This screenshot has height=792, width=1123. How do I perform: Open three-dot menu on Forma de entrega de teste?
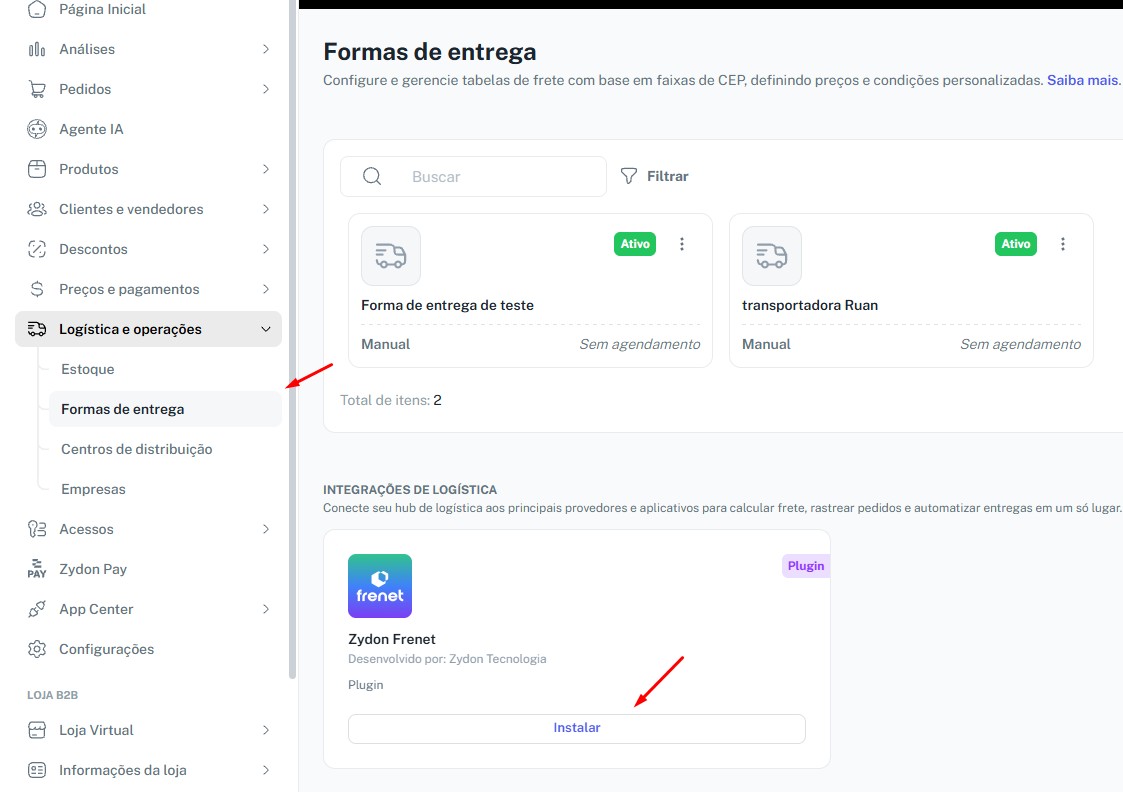(682, 244)
